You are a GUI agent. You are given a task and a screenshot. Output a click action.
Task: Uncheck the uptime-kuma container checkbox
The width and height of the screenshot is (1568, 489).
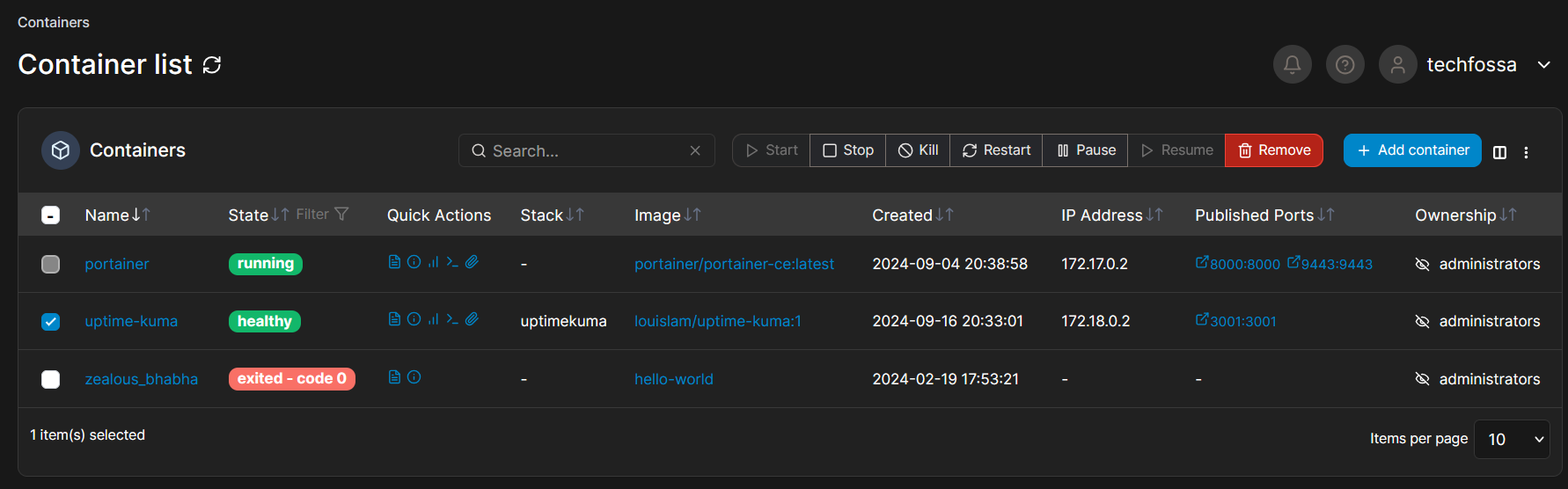tap(51, 321)
